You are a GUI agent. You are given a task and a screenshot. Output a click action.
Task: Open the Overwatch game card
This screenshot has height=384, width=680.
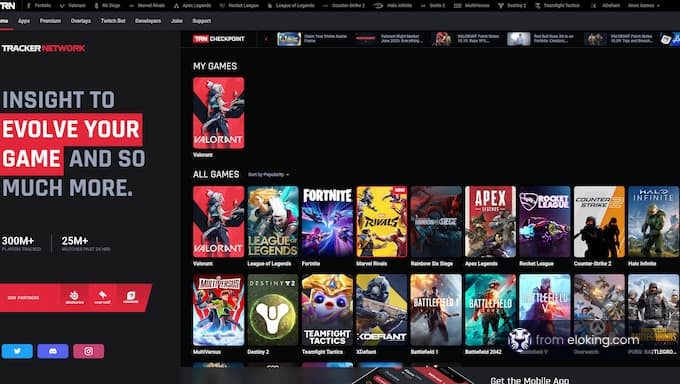pos(599,310)
